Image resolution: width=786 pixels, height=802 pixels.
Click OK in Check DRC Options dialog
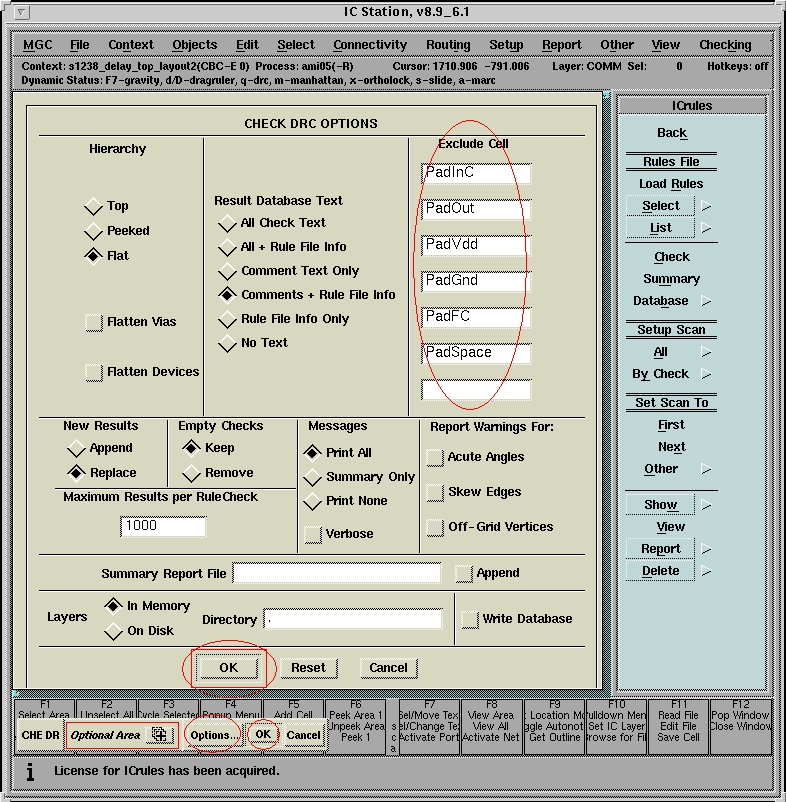[x=228, y=667]
